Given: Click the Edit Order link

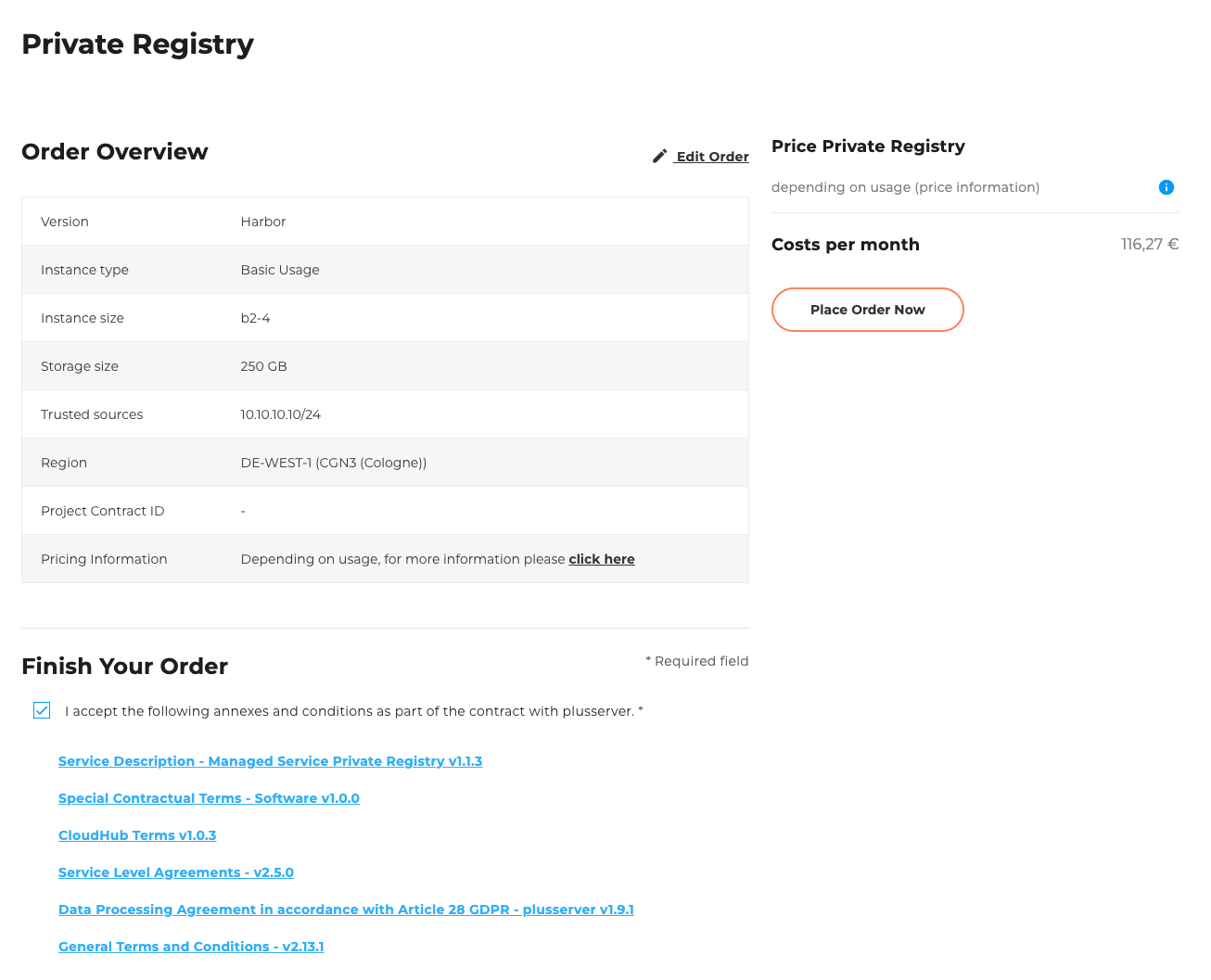Looking at the screenshot, I should click(711, 156).
